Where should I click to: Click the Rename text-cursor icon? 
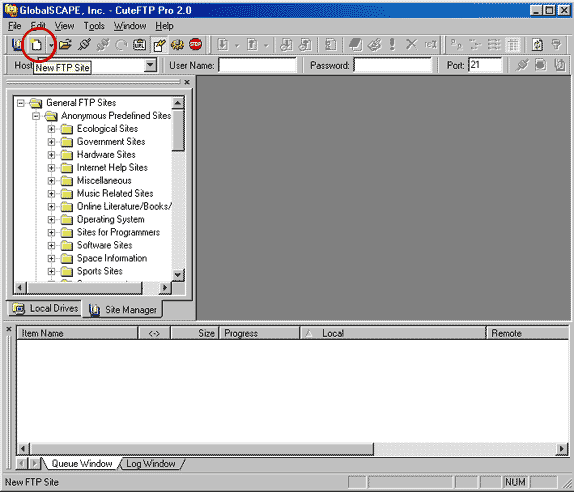coord(430,45)
